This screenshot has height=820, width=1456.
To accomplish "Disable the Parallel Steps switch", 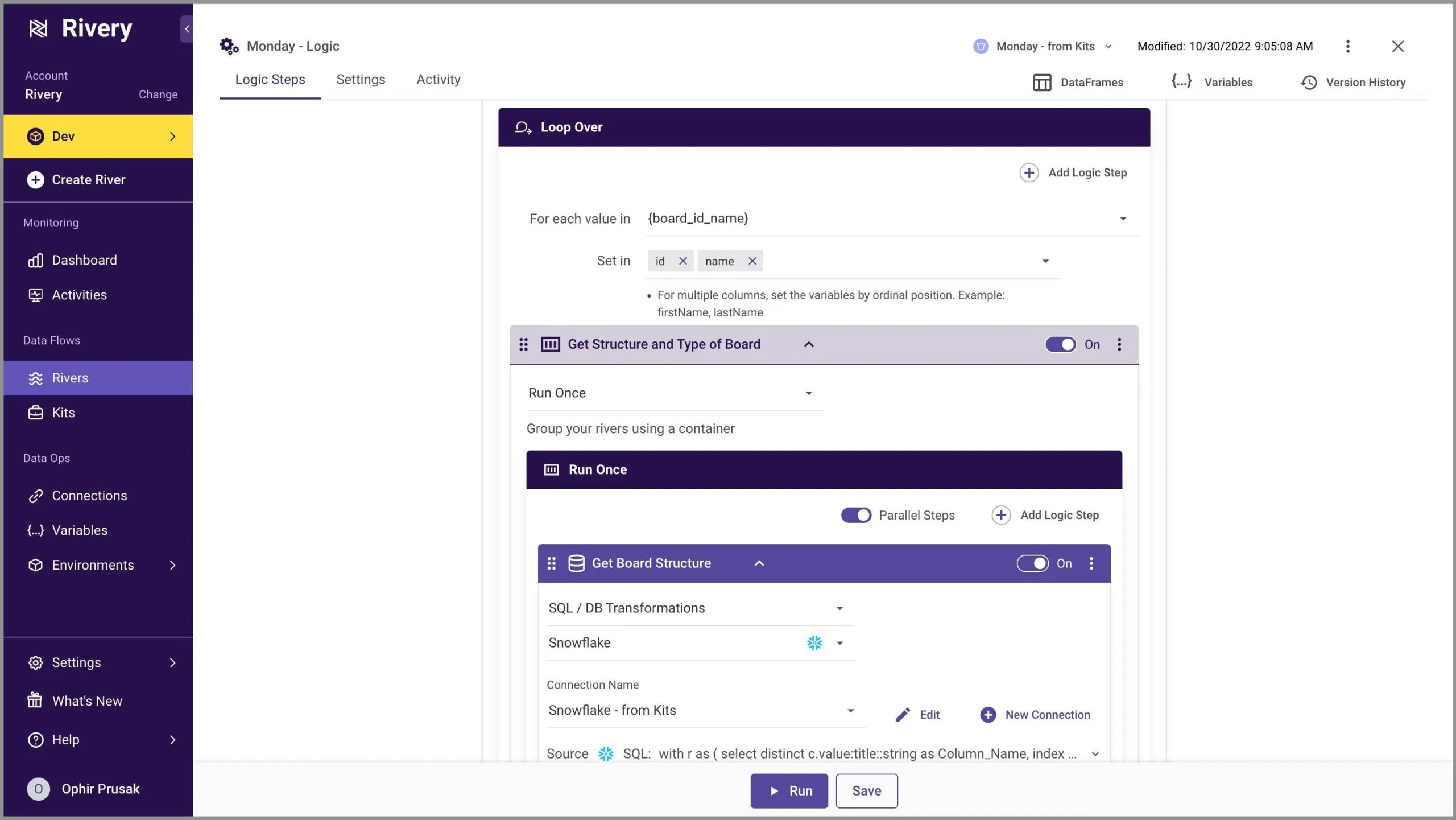I will pyautogui.click(x=855, y=515).
